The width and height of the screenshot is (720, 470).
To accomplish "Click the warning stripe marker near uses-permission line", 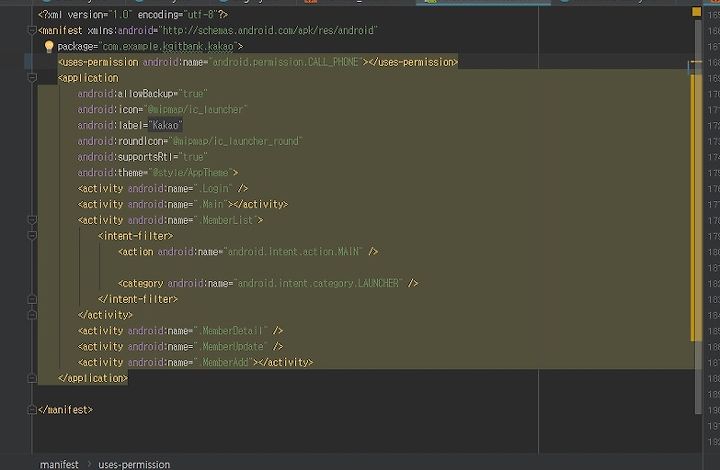I will coord(696,62).
